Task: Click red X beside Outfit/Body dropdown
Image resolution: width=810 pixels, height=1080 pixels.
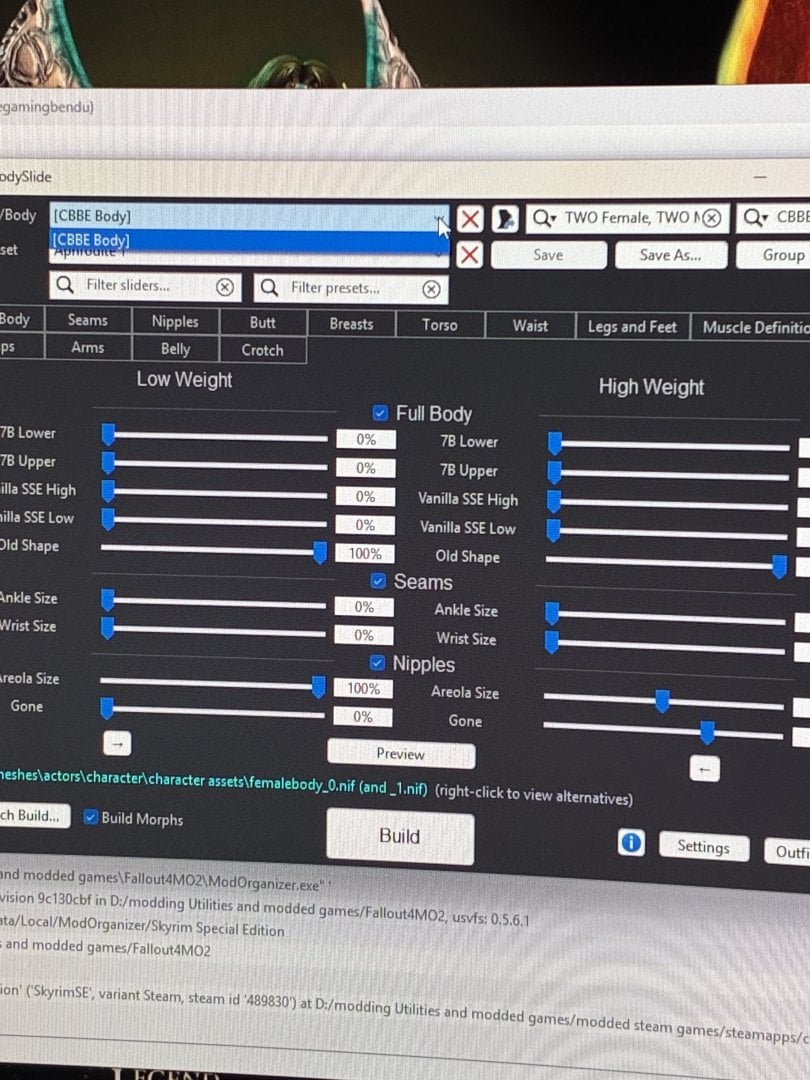Action: [470, 220]
